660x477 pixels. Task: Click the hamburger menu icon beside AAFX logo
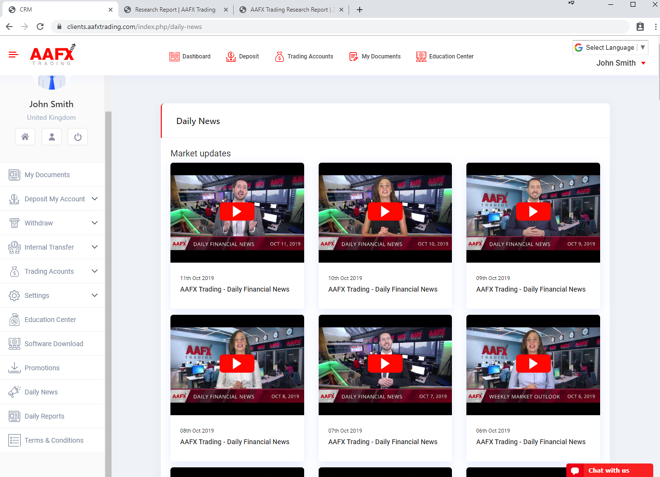point(13,55)
